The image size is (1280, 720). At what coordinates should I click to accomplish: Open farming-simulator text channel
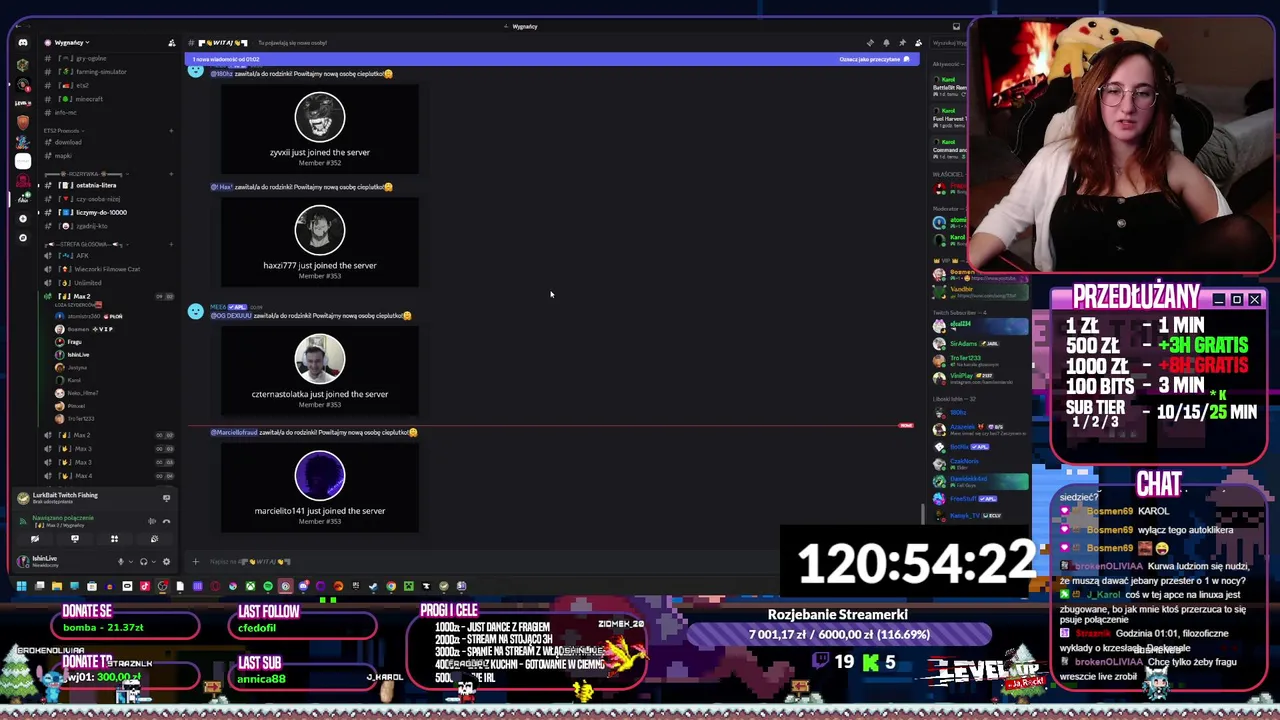pos(100,72)
